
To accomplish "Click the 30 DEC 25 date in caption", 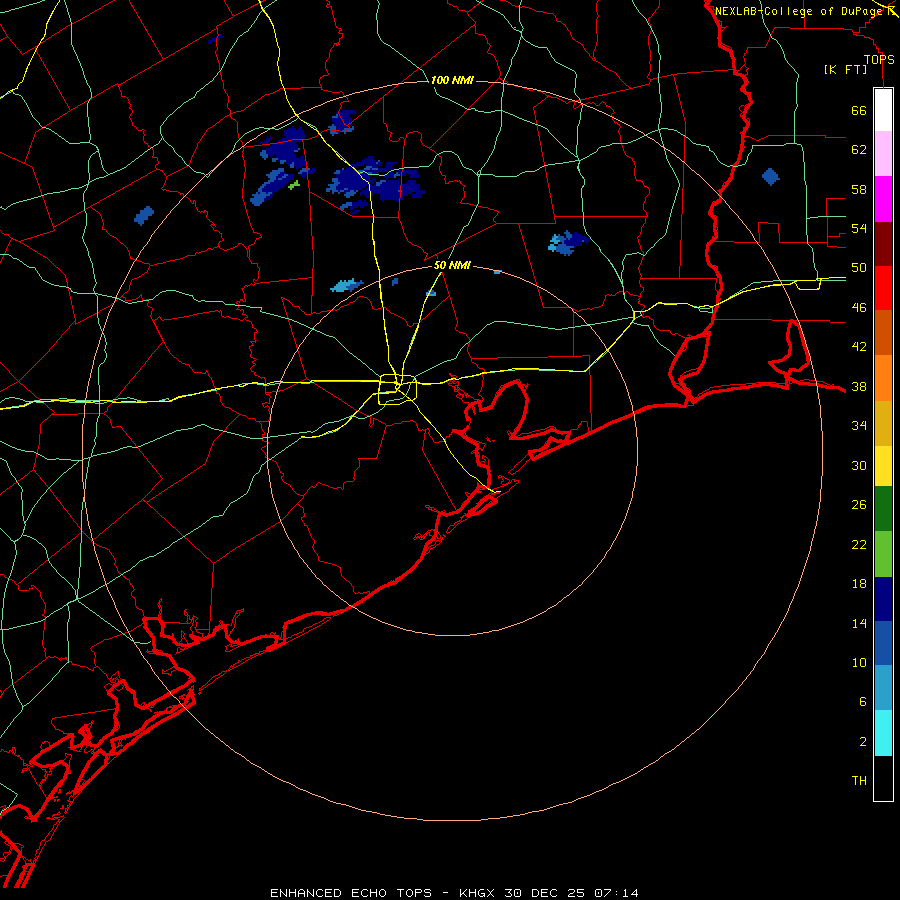I will click(x=544, y=893).
